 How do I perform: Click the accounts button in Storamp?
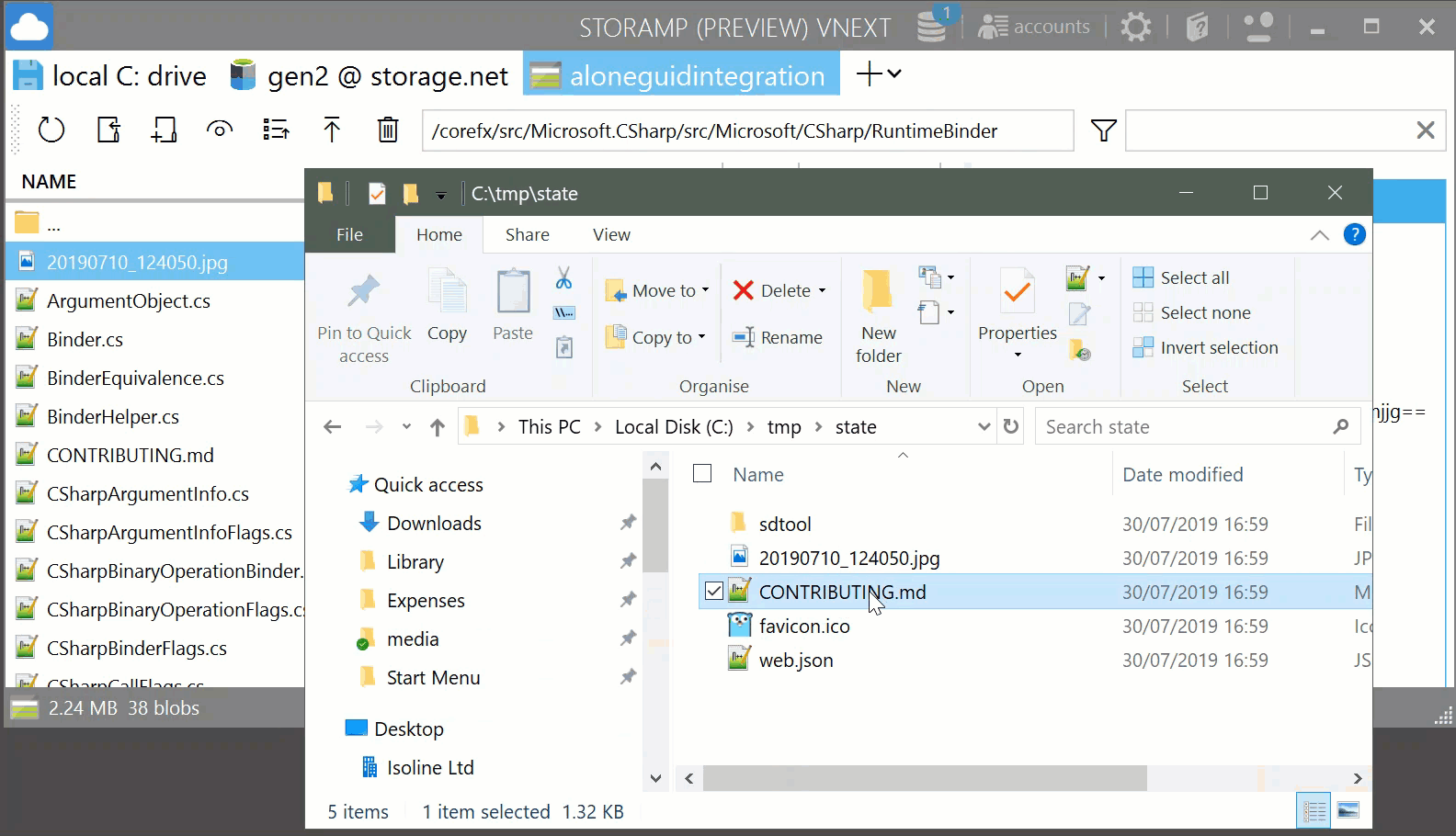(1034, 27)
